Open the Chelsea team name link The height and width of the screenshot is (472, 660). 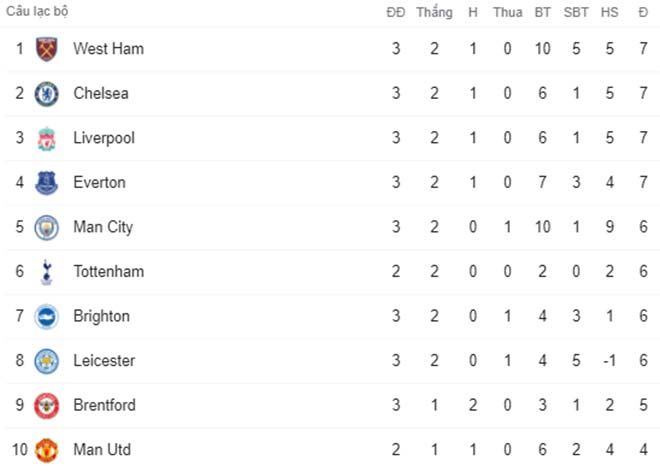[x=100, y=94]
